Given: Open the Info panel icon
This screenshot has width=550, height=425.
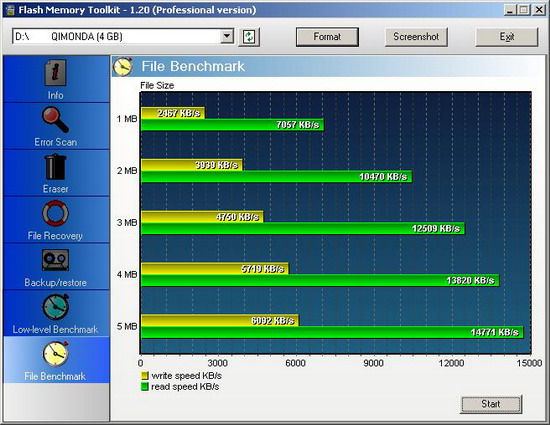Looking at the screenshot, I should 55,73.
